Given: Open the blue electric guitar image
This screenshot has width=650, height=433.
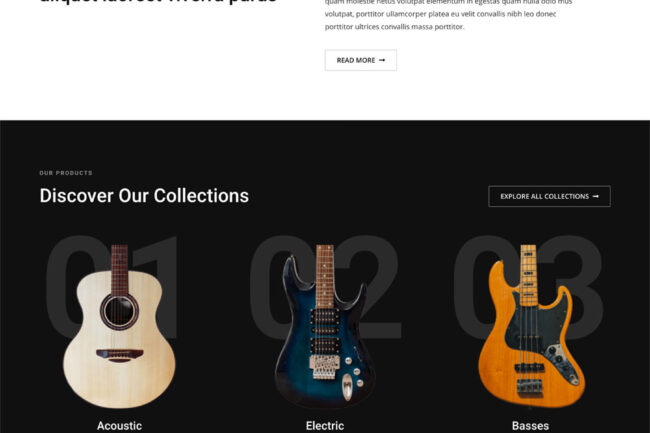Looking at the screenshot, I should tap(325, 327).
